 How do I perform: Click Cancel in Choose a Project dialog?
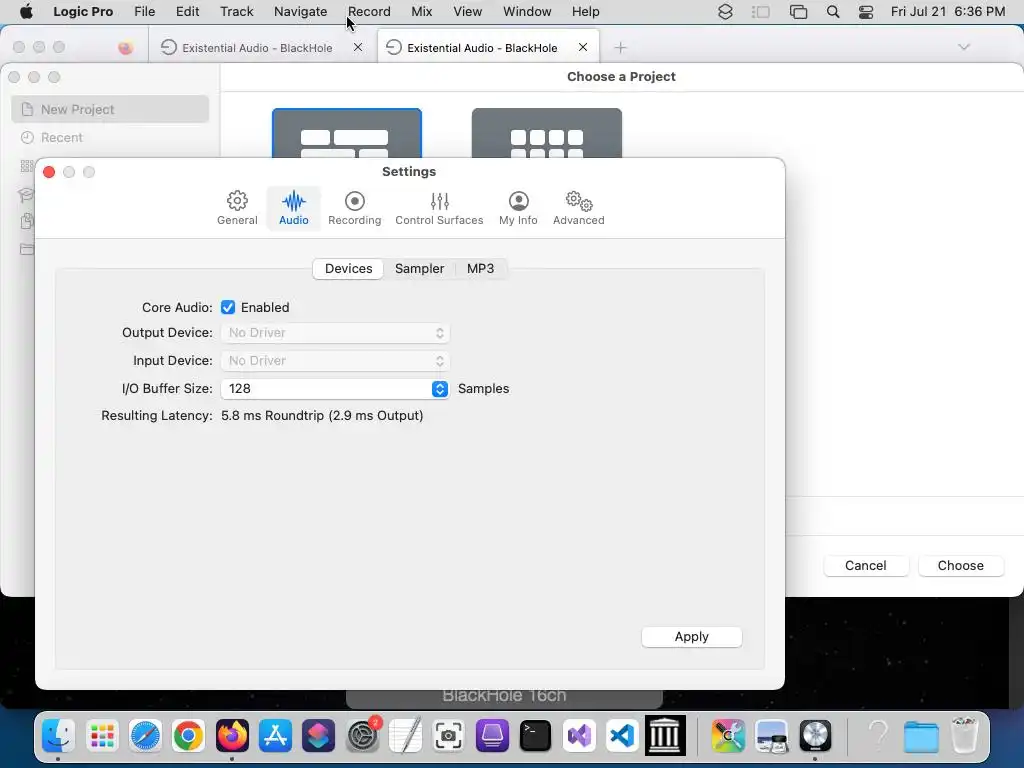click(866, 566)
